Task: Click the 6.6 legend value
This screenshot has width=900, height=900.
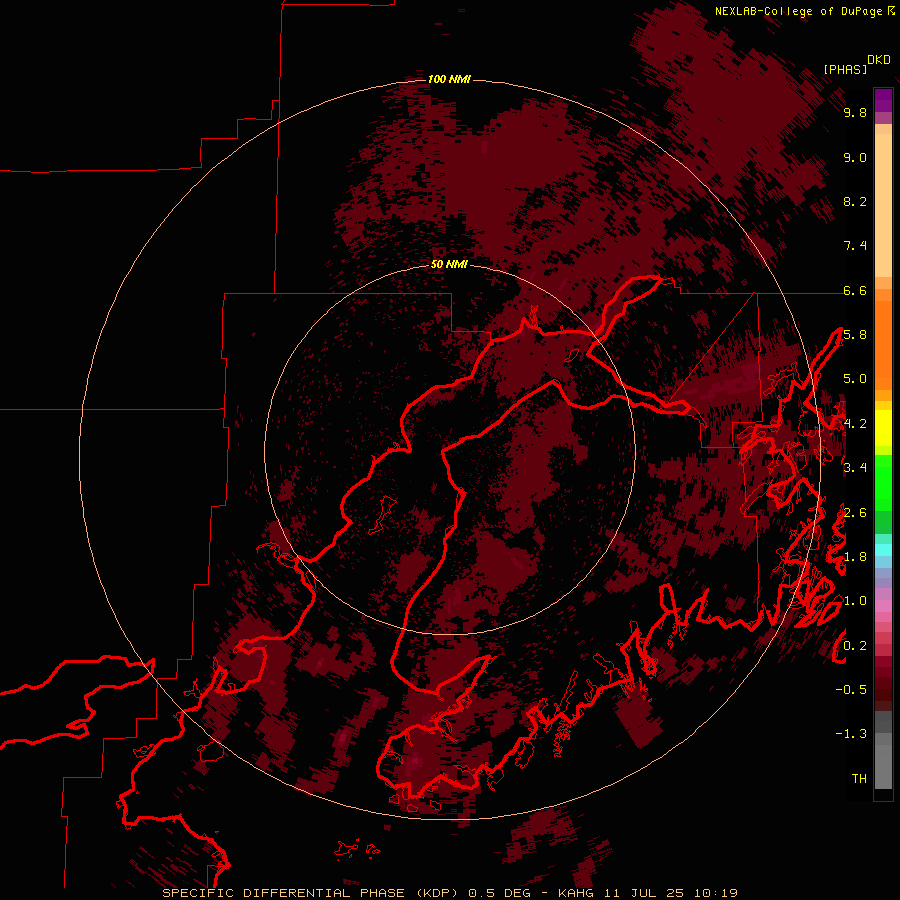Action: tap(855, 290)
